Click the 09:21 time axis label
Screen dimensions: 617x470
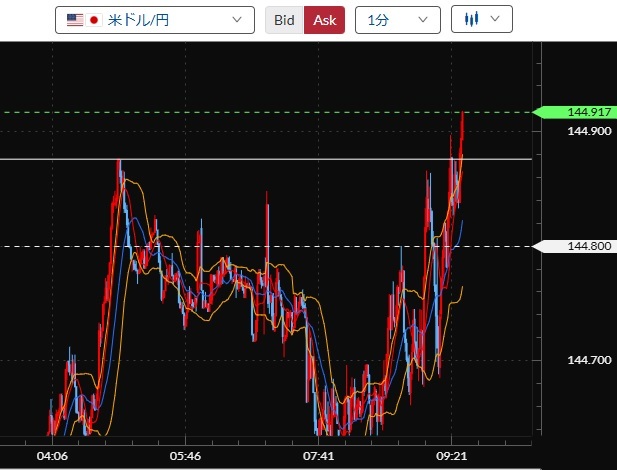[451, 456]
